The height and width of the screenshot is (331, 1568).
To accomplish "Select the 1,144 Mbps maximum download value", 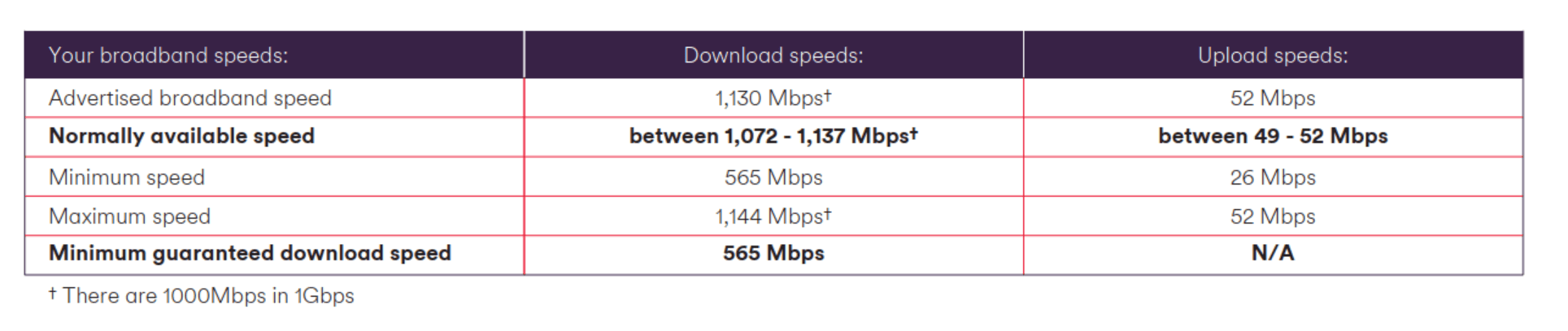I will point(768,216).
